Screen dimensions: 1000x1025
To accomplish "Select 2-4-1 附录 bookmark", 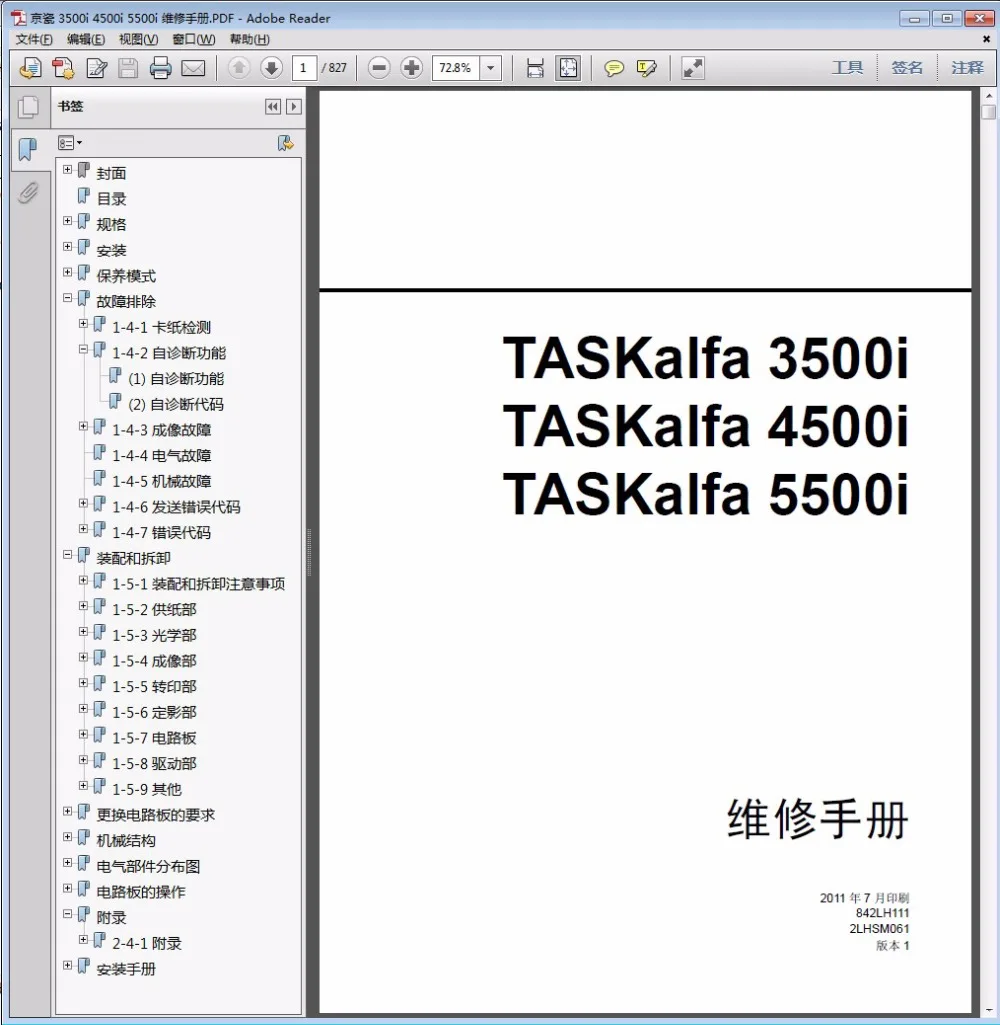I will pyautogui.click(x=146, y=944).
